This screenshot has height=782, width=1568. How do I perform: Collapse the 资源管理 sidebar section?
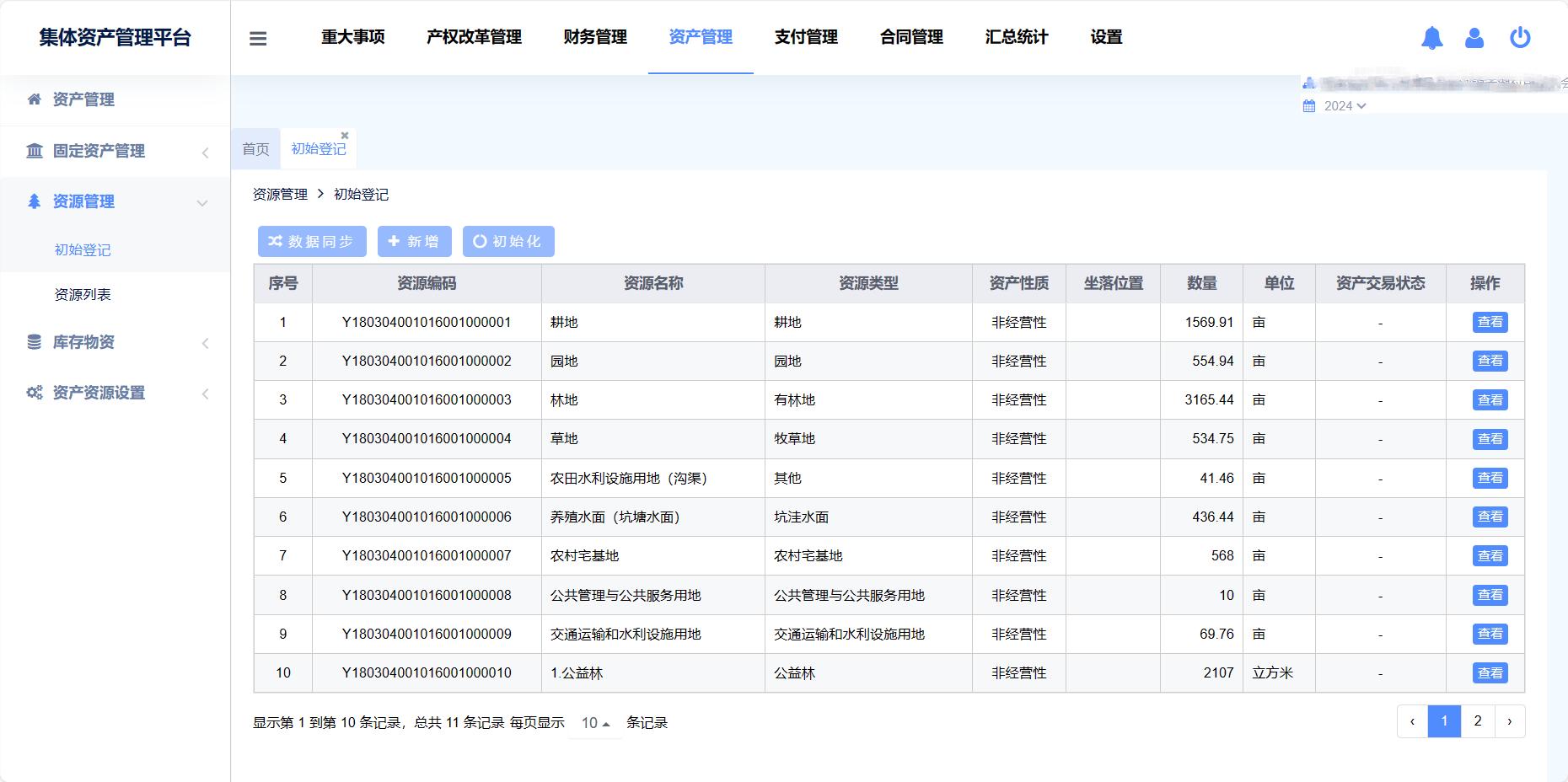[202, 202]
